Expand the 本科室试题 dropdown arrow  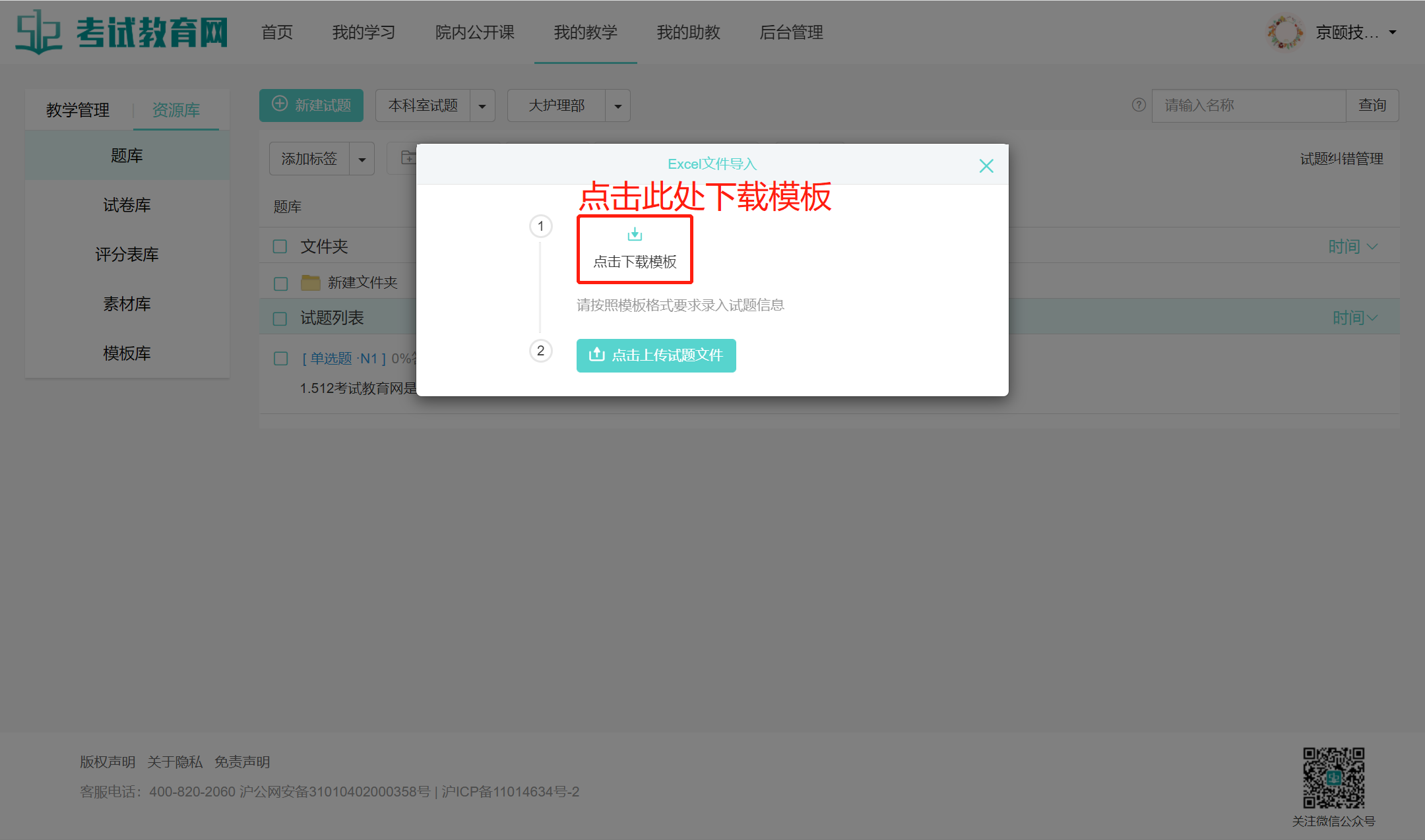click(x=482, y=106)
